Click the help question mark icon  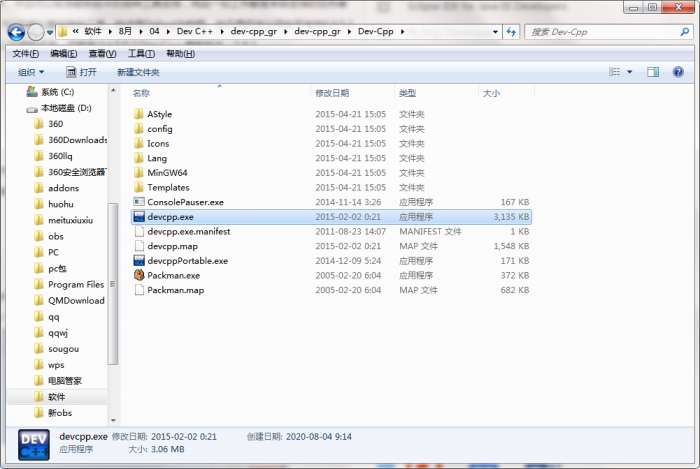678,72
